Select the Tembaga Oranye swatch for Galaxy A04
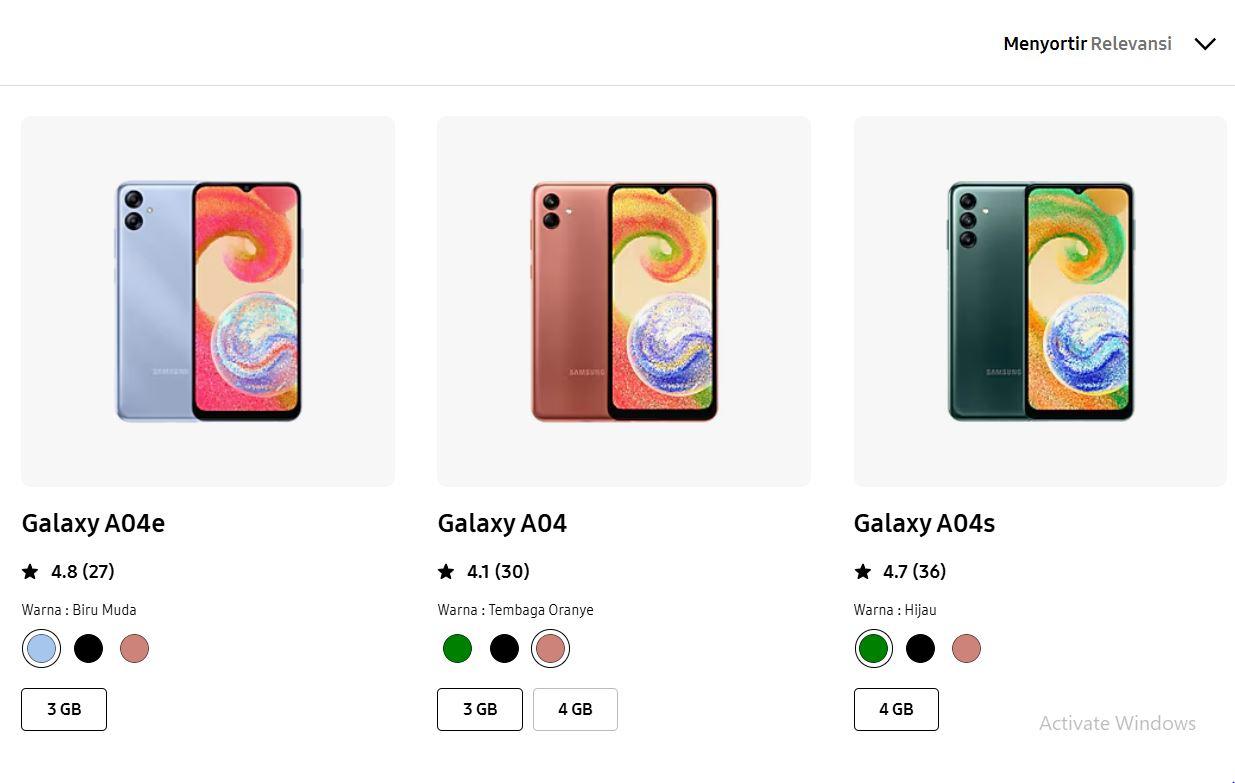This screenshot has width=1235, height=783. click(550, 648)
